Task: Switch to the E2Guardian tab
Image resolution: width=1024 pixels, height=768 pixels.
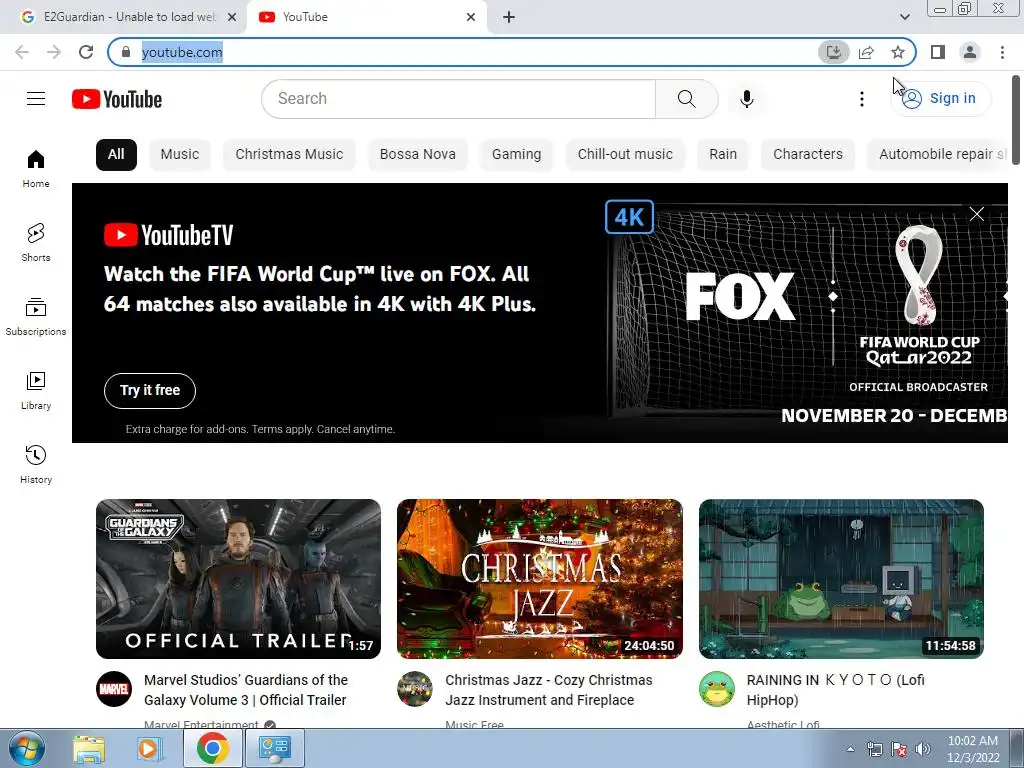Action: (123, 17)
